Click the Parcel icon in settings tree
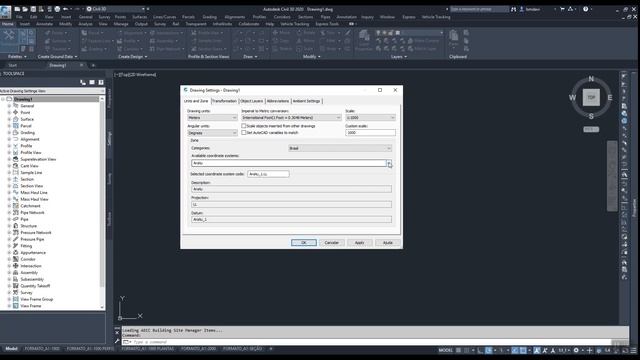The height and width of the screenshot is (360, 640). click(x=16, y=126)
